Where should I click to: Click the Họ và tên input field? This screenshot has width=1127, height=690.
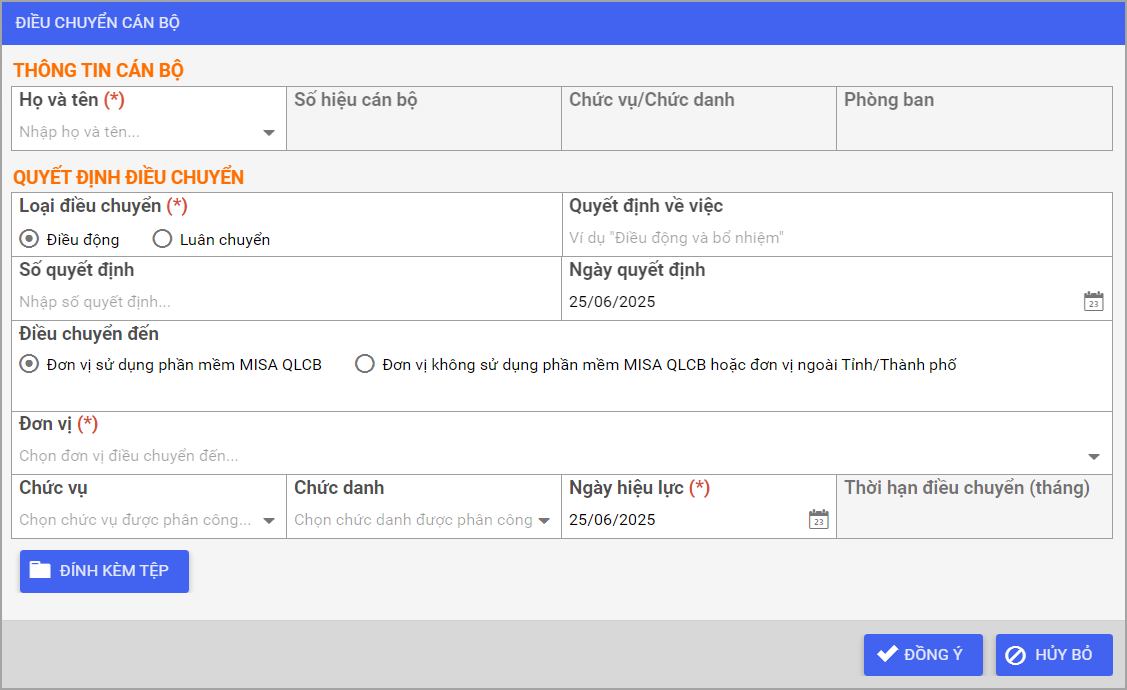tap(135, 132)
